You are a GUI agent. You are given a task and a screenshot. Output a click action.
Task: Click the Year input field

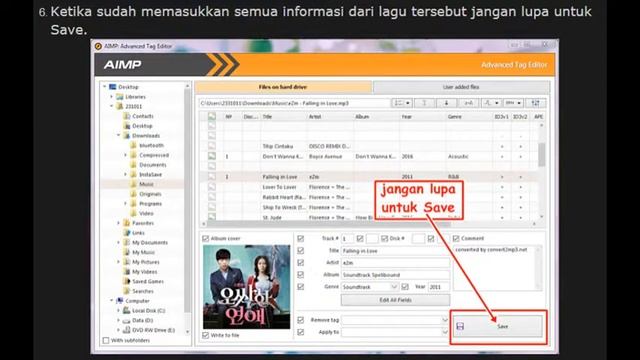click(438, 287)
